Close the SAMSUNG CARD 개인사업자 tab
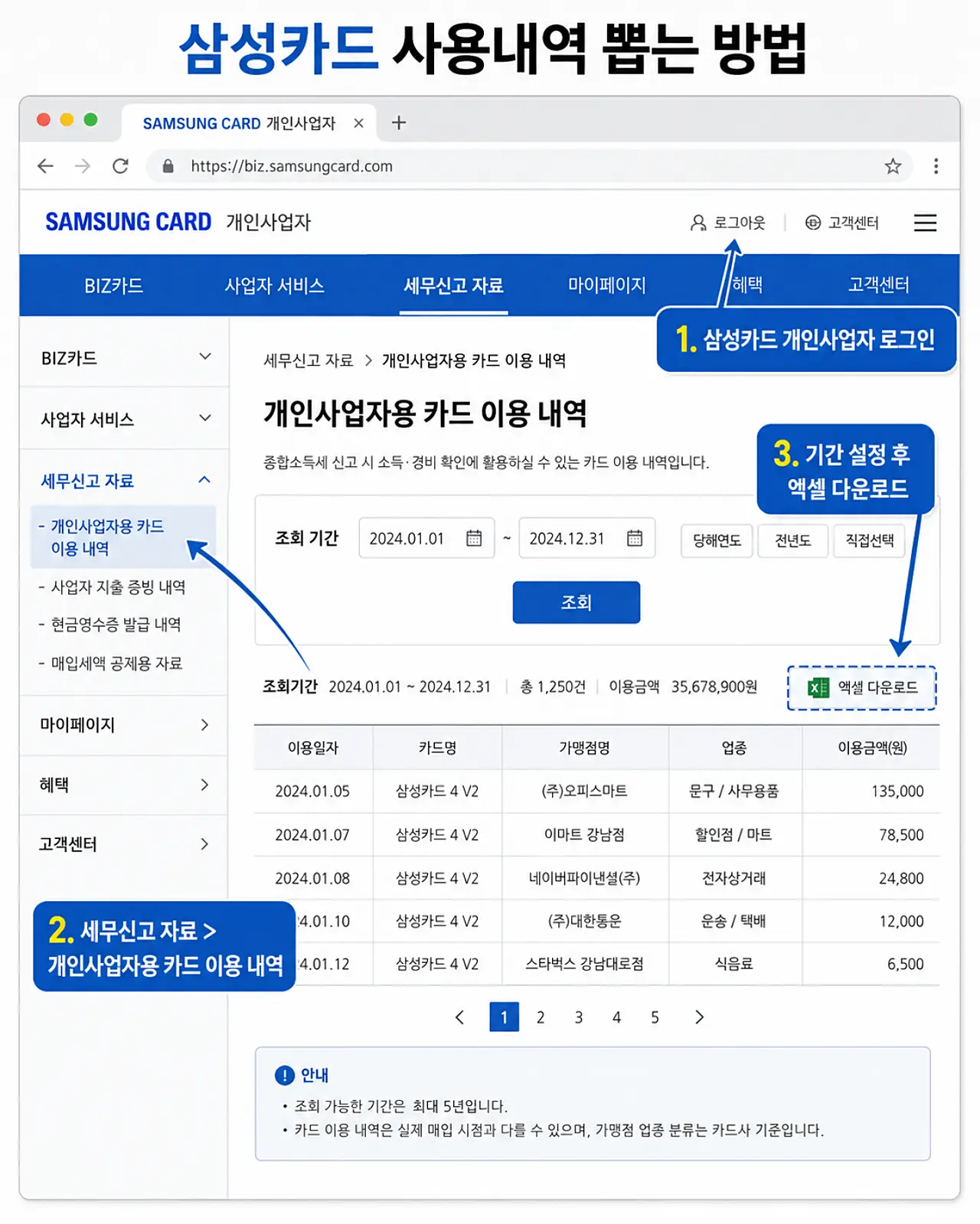This screenshot has height=1224, width=980. 358,123
